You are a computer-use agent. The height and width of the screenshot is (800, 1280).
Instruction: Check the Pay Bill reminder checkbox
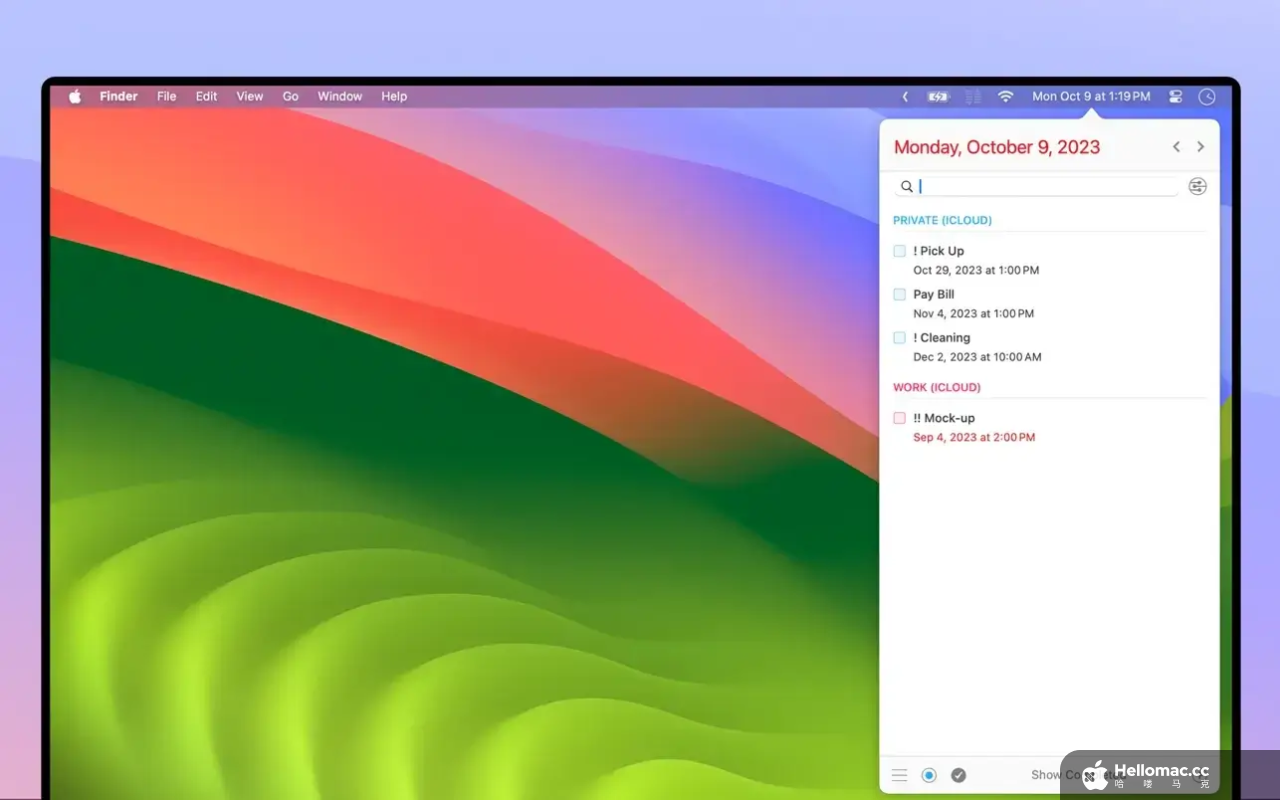900,294
